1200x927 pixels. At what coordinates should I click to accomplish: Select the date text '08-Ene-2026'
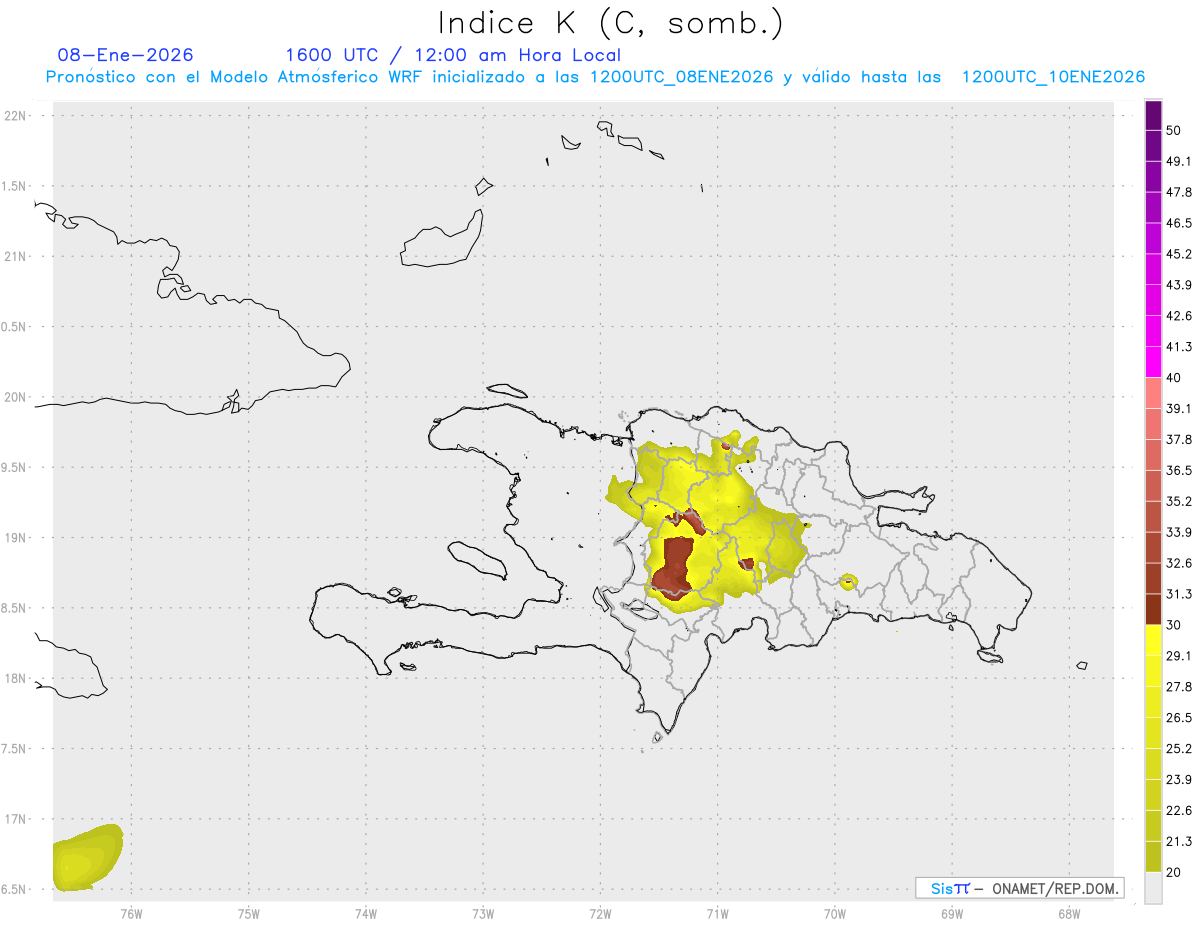[126, 55]
